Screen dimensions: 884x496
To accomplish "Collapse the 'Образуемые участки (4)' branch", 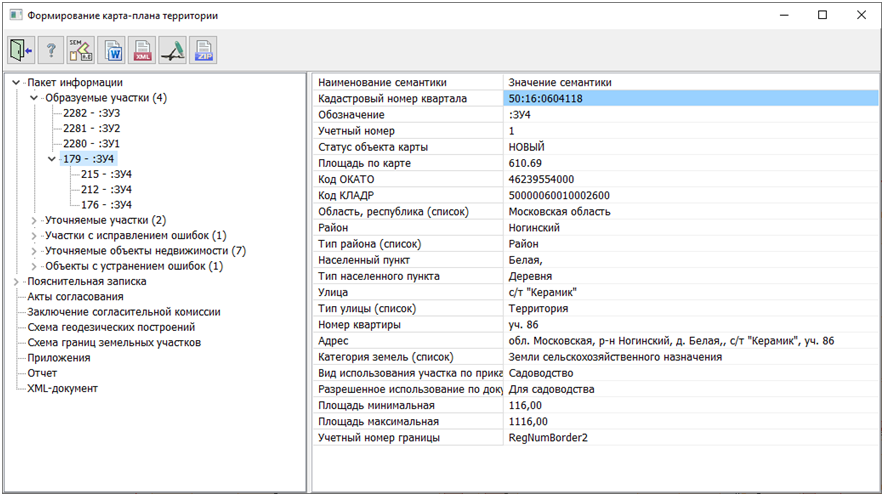I will [x=35, y=98].
